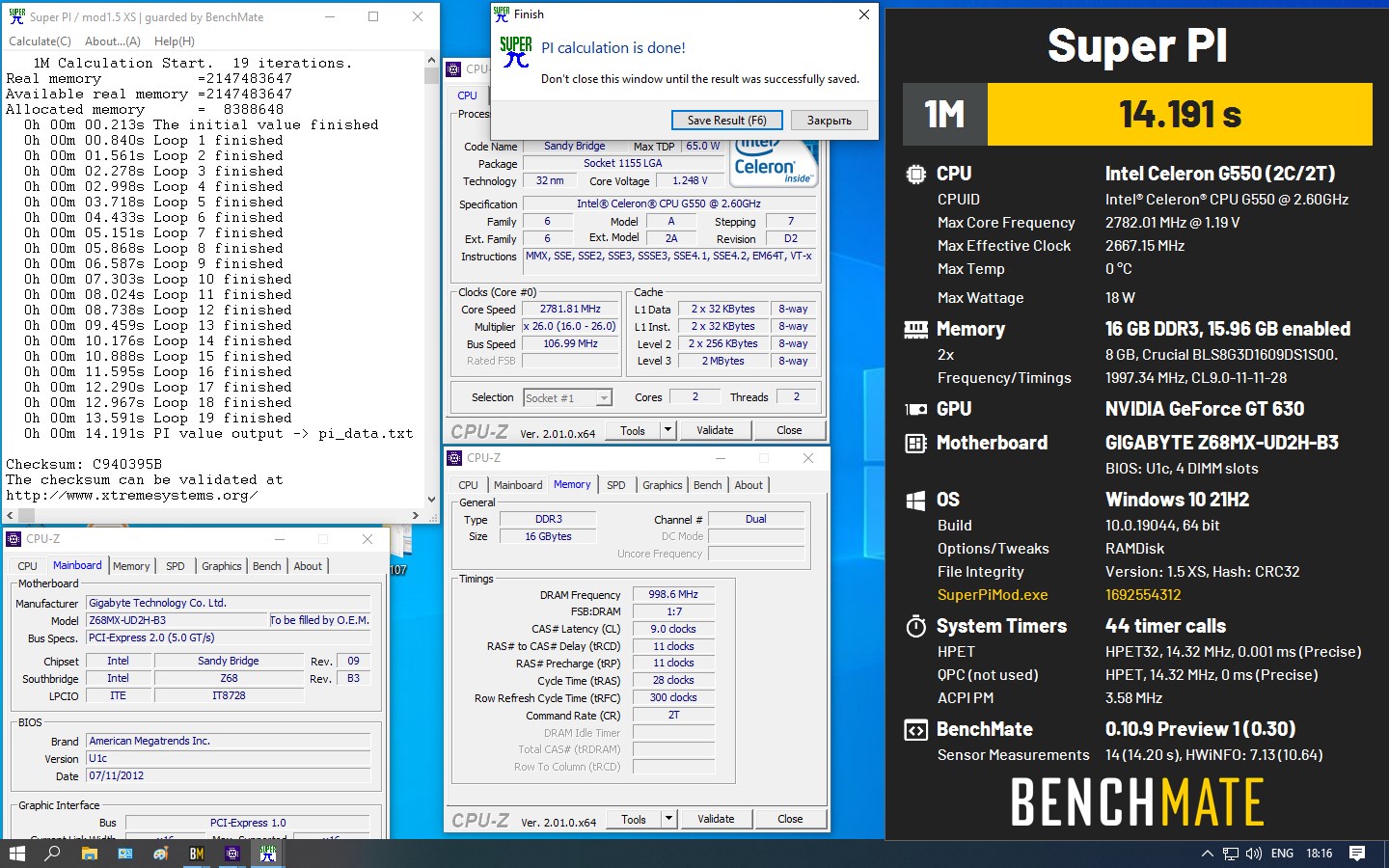This screenshot has width=1389, height=868.
Task: Click the SuperPiMod.exe label in BenchMate panel
Action: (993, 595)
